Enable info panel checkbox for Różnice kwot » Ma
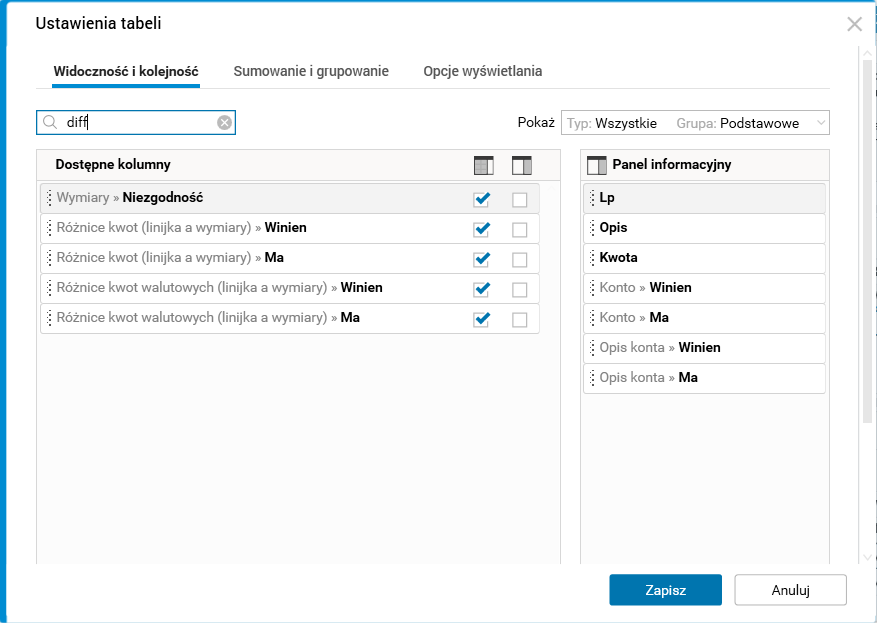The height and width of the screenshot is (623, 877). (x=520, y=259)
